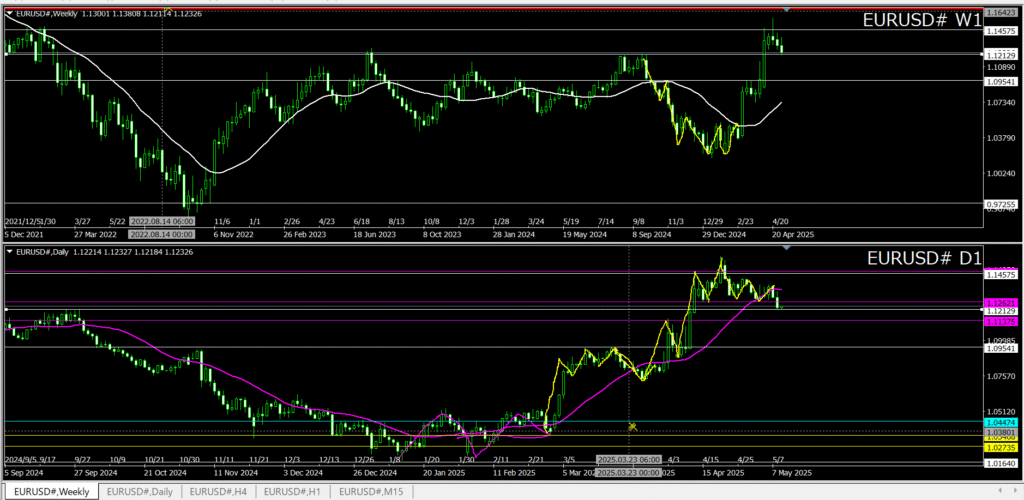Click the Daily chart's shift marker triangle

pyautogui.click(x=787, y=249)
